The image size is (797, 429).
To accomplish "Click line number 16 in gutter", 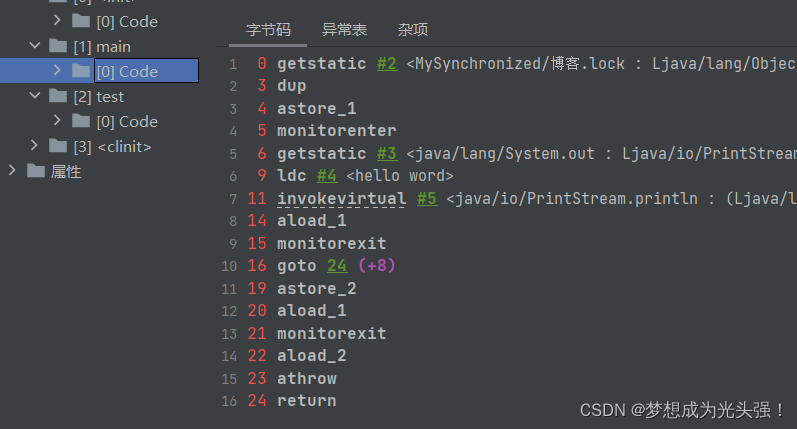I will [x=229, y=402].
